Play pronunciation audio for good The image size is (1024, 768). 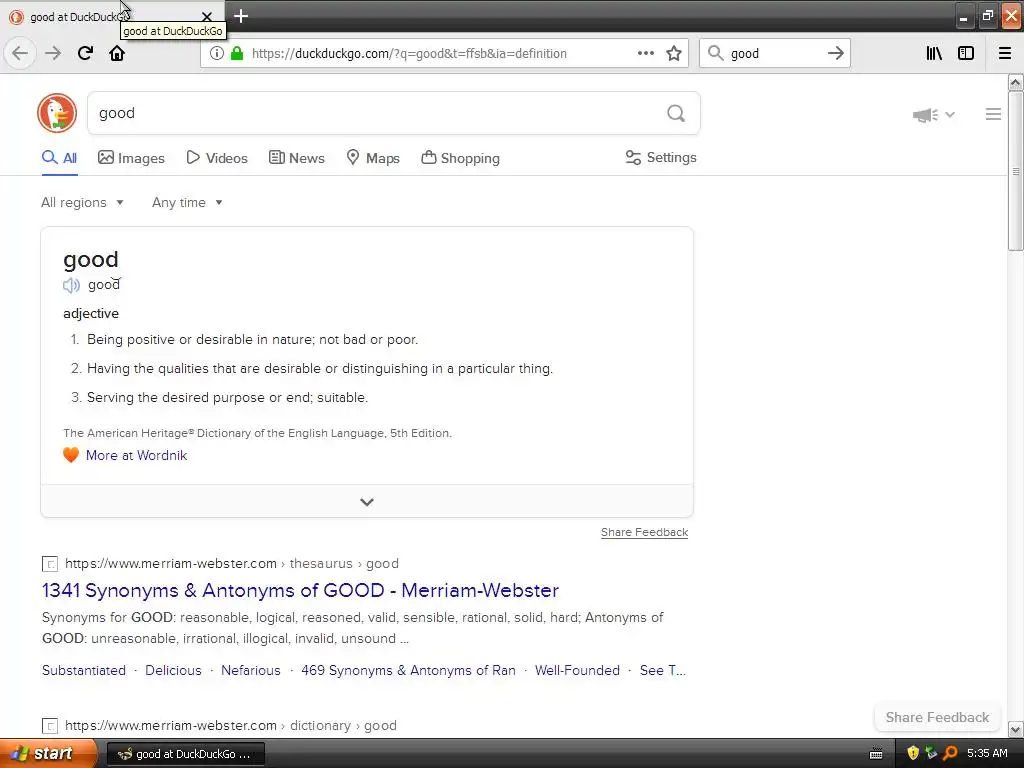pos(71,285)
